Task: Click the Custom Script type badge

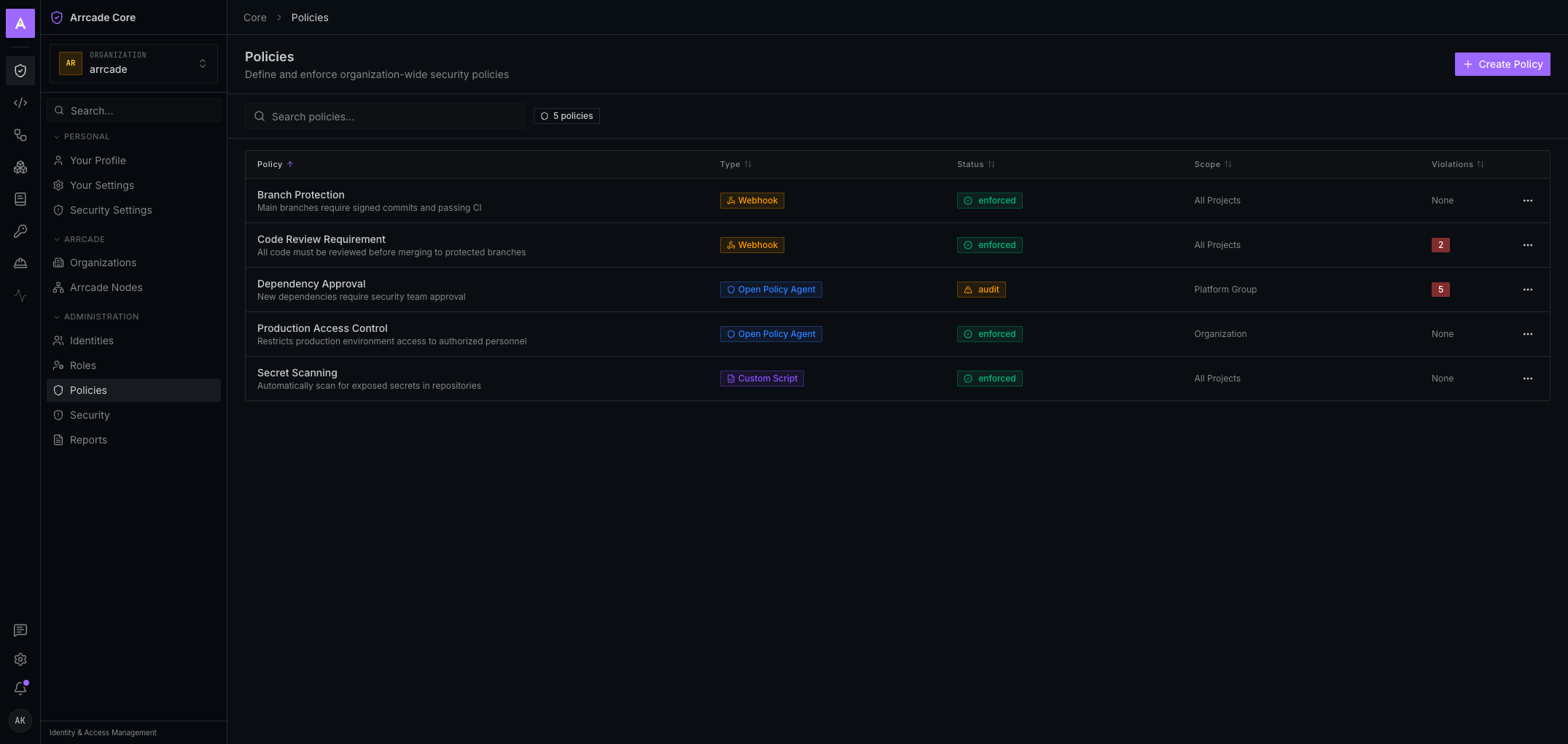Action: [x=762, y=379]
